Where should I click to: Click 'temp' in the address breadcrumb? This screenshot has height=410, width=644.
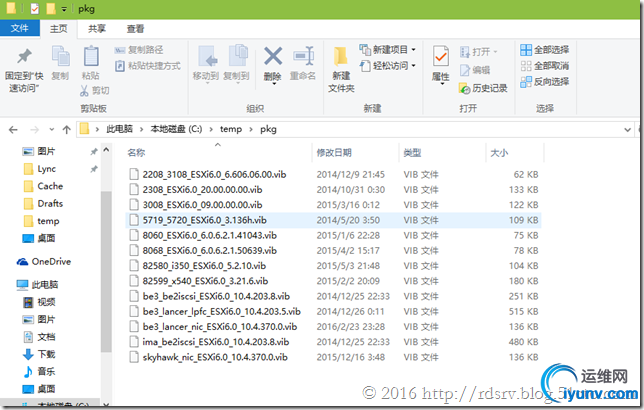click(x=231, y=129)
